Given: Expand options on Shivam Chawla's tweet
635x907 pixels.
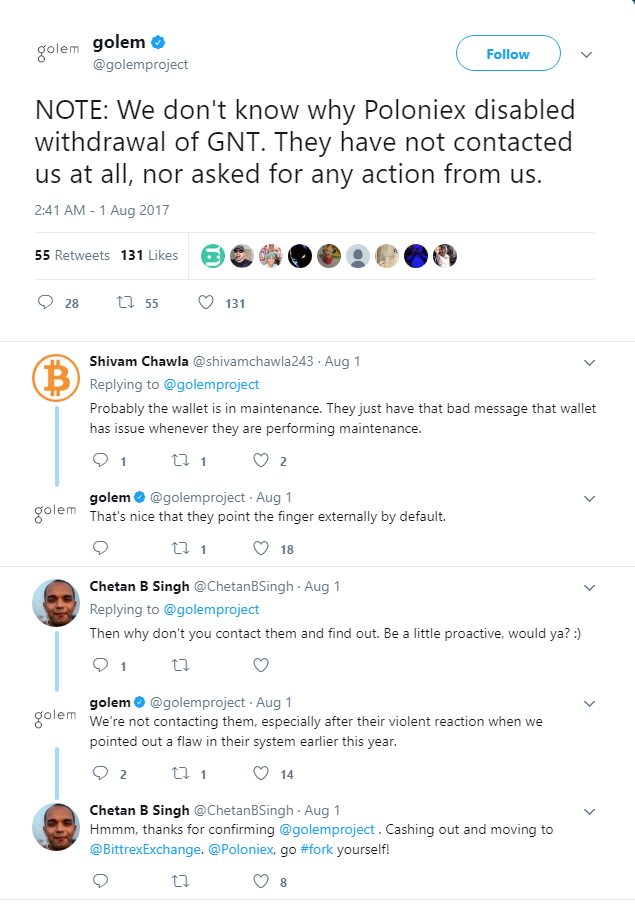Looking at the screenshot, I should (589, 362).
